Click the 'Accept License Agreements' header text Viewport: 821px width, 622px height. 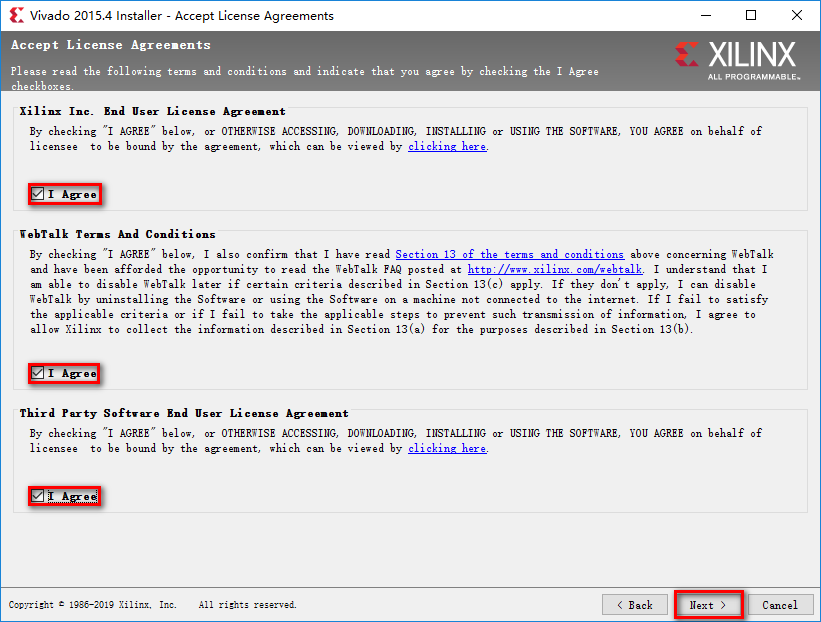pos(111,45)
